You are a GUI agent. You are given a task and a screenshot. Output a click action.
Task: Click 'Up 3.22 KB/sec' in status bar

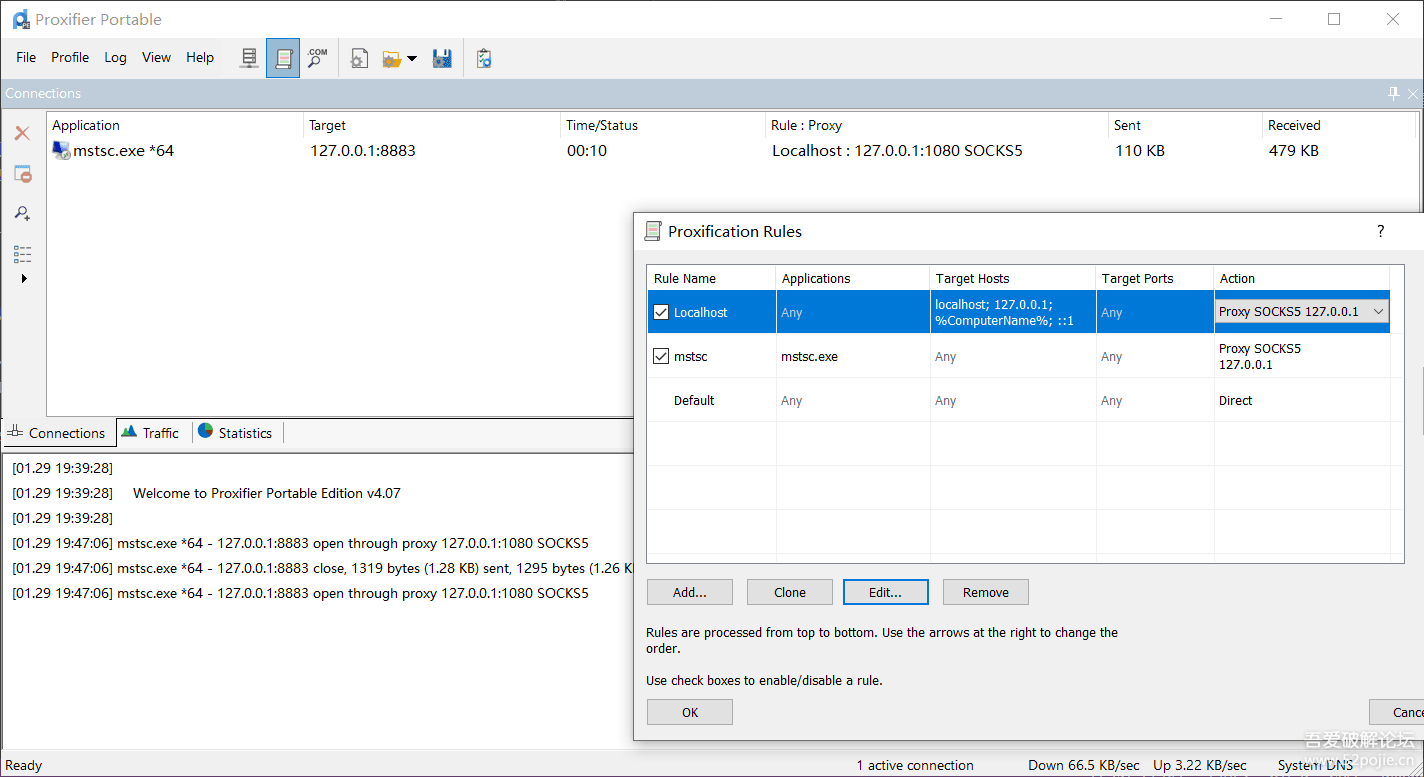pos(1200,765)
